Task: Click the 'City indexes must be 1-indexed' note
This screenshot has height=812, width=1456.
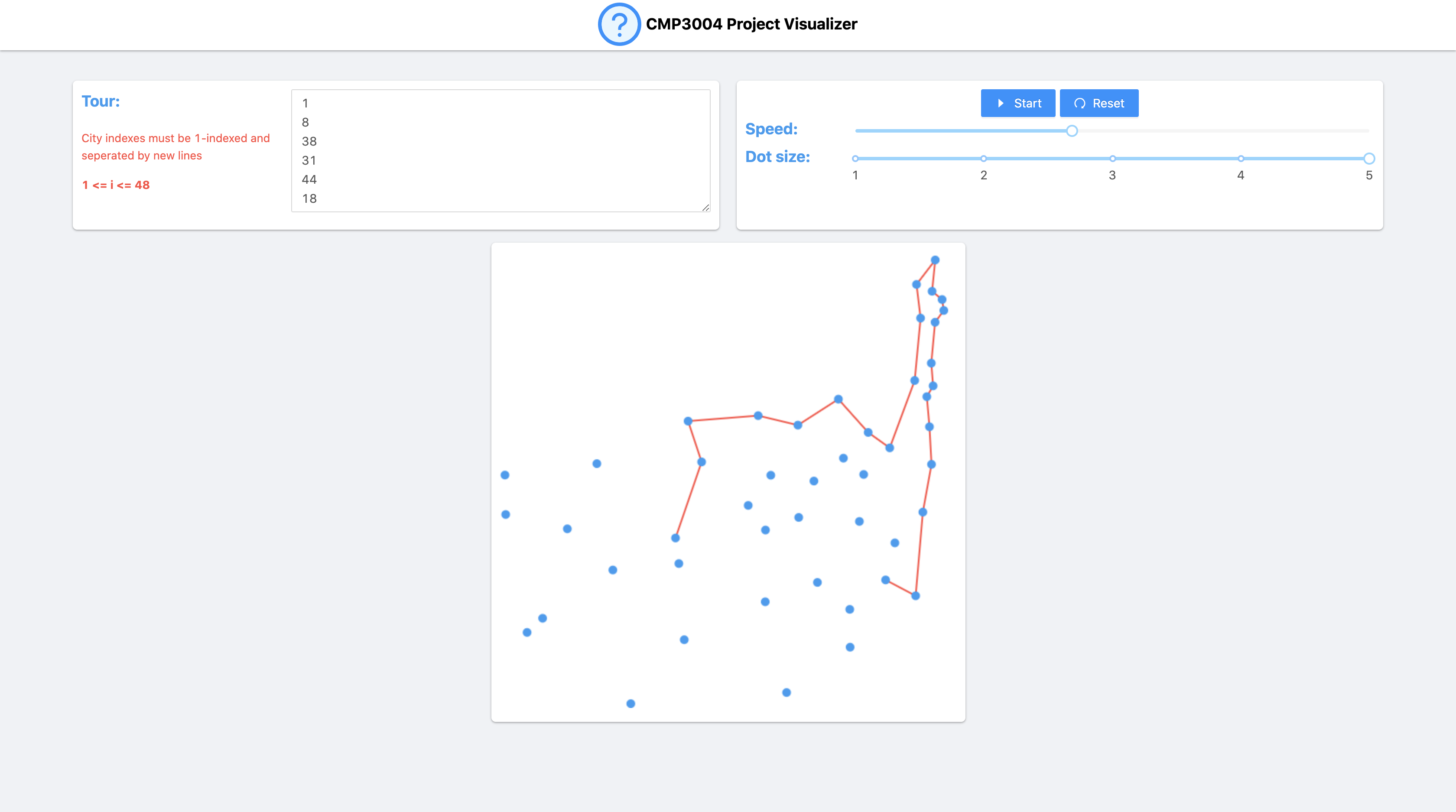Action: pyautogui.click(x=175, y=147)
